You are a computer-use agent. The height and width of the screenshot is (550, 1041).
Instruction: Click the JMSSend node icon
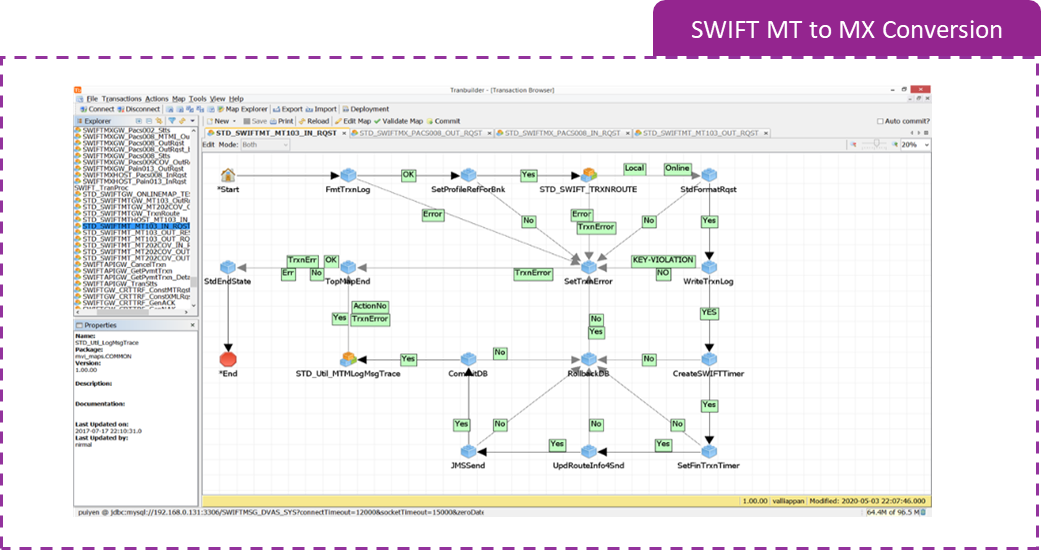click(x=468, y=451)
